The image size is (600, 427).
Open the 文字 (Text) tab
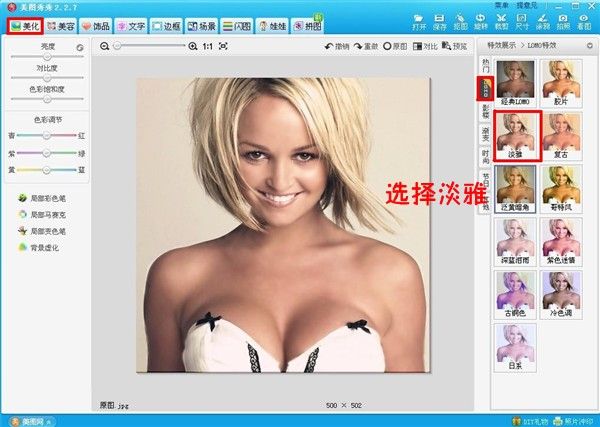[131, 26]
